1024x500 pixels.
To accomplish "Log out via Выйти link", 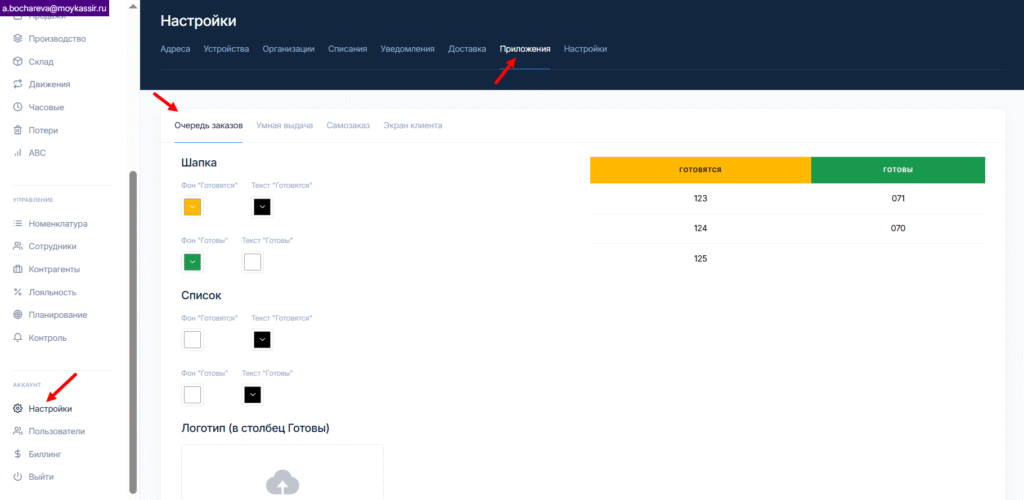I will (x=41, y=477).
